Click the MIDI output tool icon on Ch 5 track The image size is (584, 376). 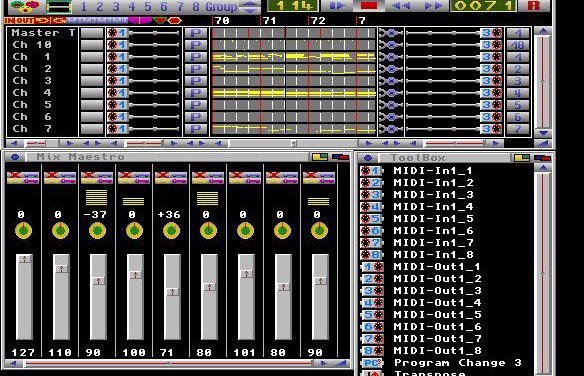click(x=492, y=105)
